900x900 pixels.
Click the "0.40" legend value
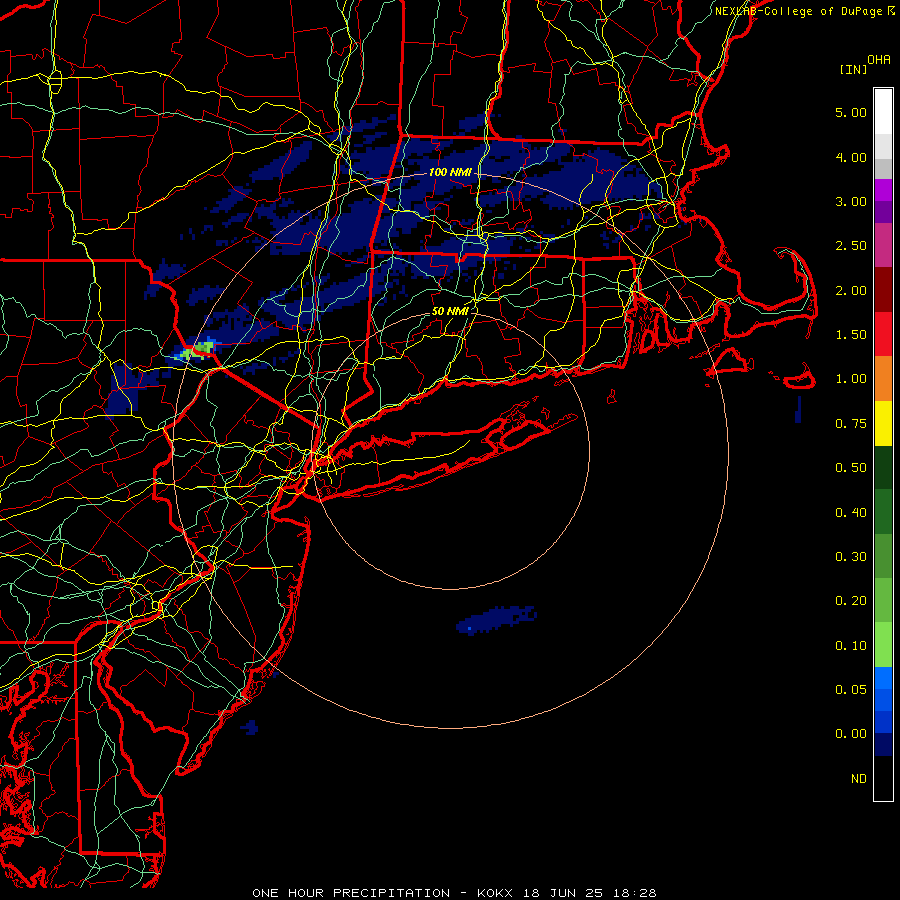pyautogui.click(x=851, y=513)
